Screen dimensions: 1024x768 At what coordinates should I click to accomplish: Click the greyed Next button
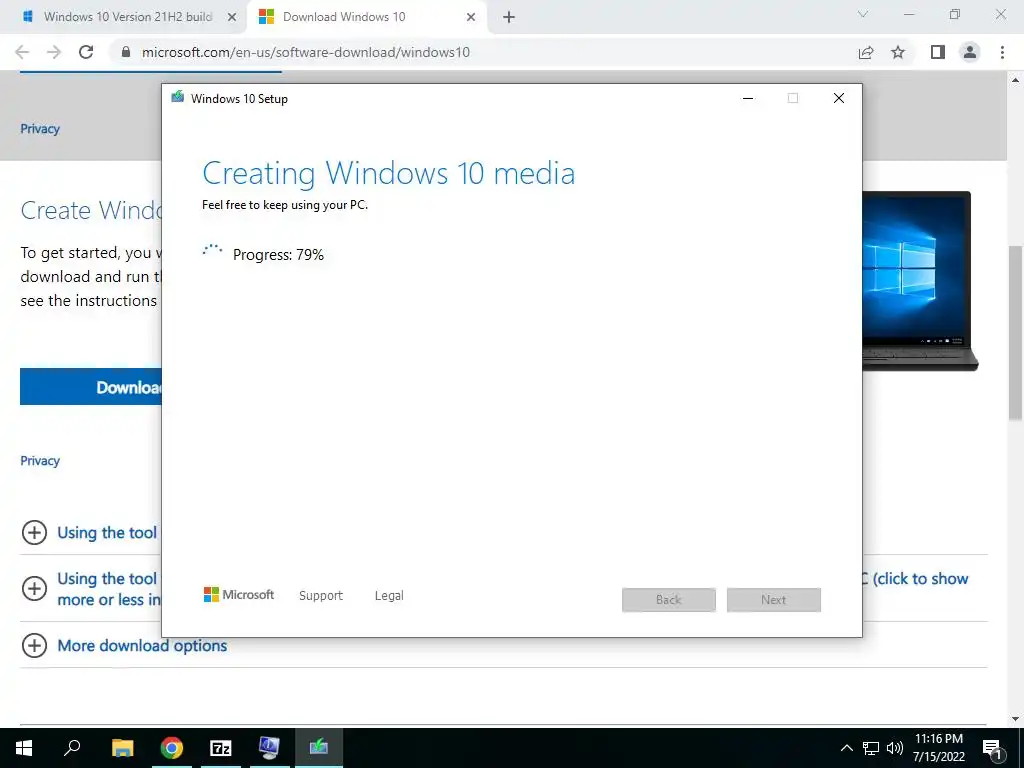pyautogui.click(x=774, y=600)
